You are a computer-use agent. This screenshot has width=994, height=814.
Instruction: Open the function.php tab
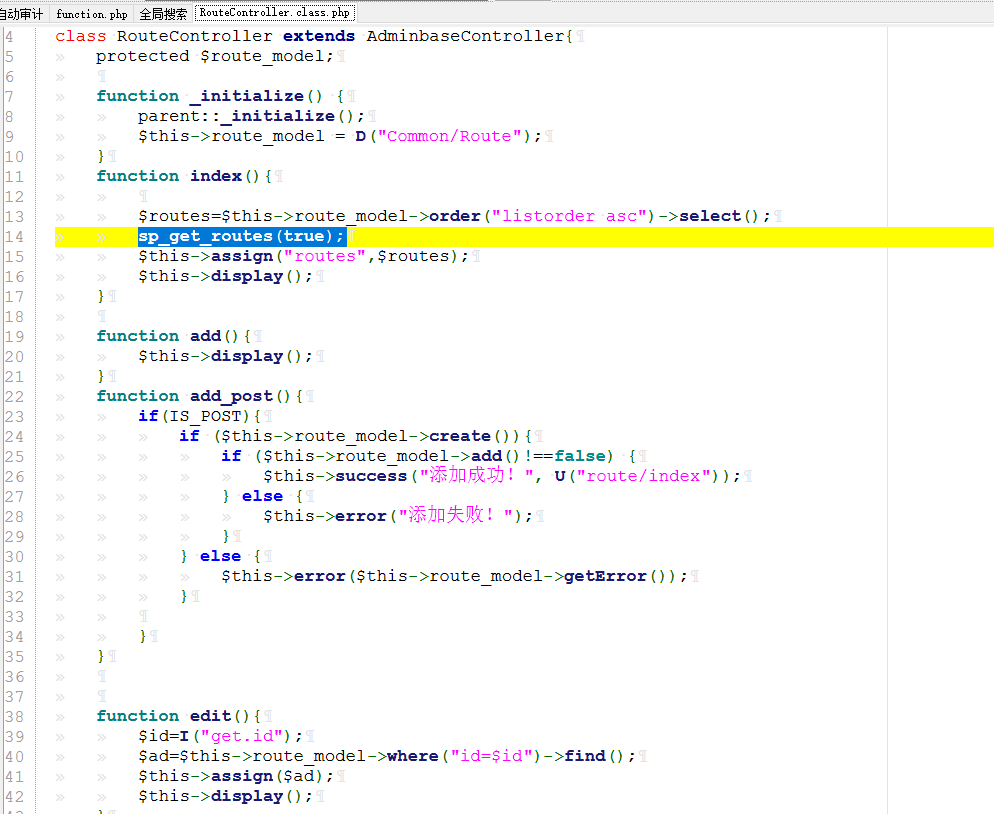pos(92,13)
